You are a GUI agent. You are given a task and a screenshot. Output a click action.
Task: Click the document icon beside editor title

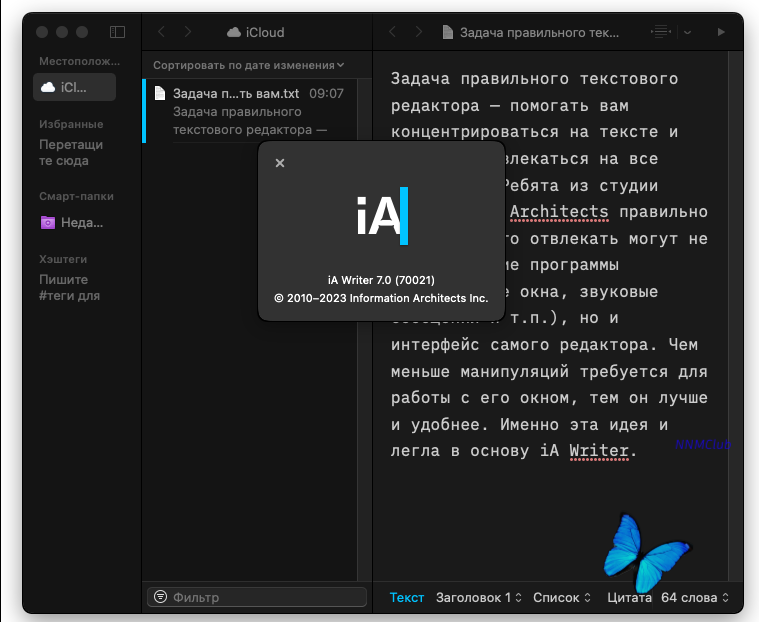[x=448, y=32]
